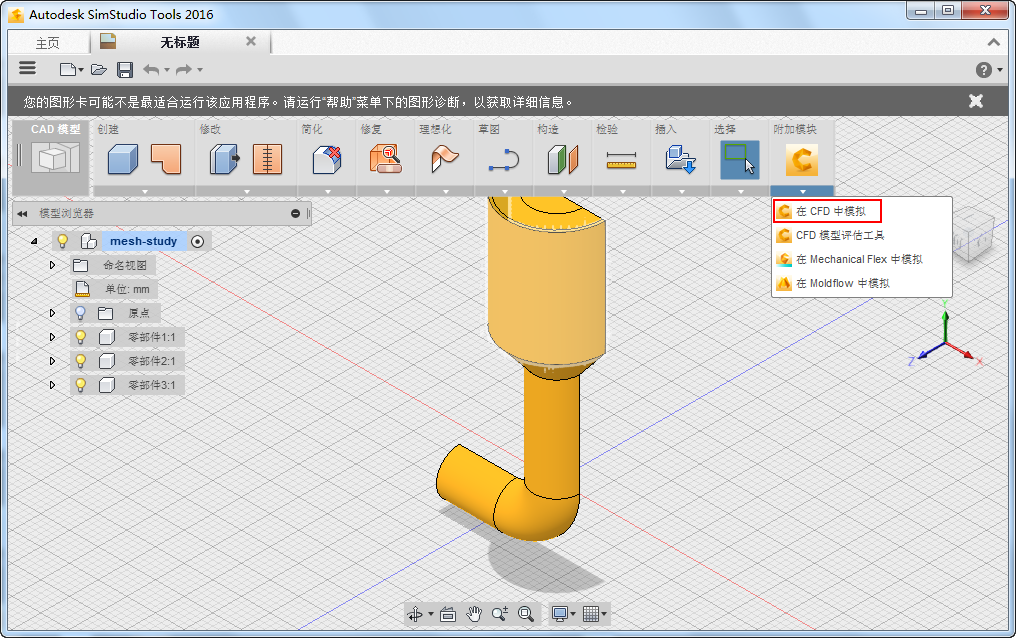
Task: Hide component 零部件1:1 via lightbulb
Action: (x=80, y=337)
